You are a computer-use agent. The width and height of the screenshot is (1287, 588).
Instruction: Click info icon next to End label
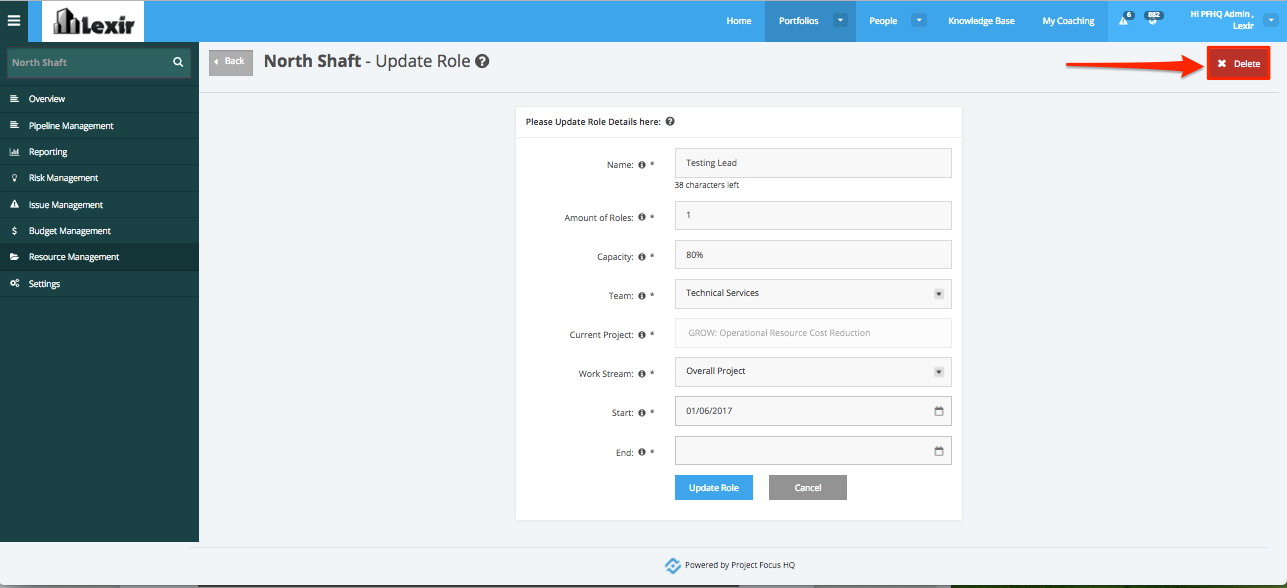(642, 452)
